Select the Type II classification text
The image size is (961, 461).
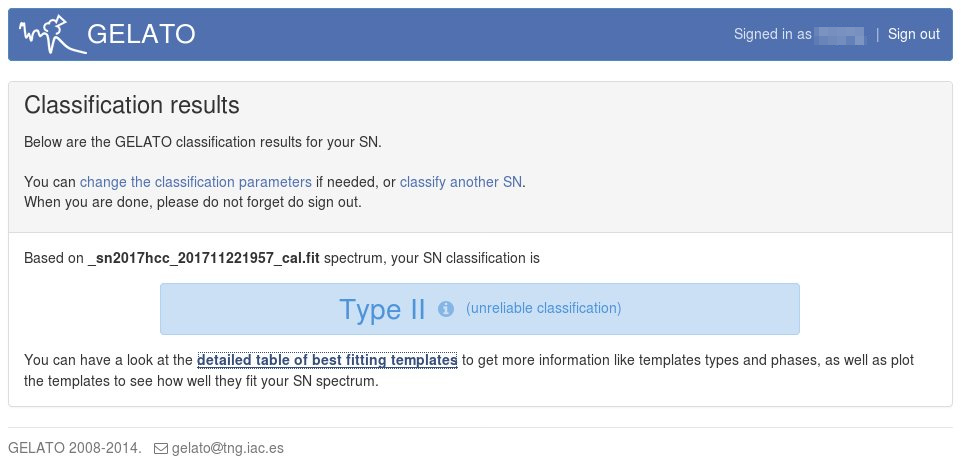382,309
